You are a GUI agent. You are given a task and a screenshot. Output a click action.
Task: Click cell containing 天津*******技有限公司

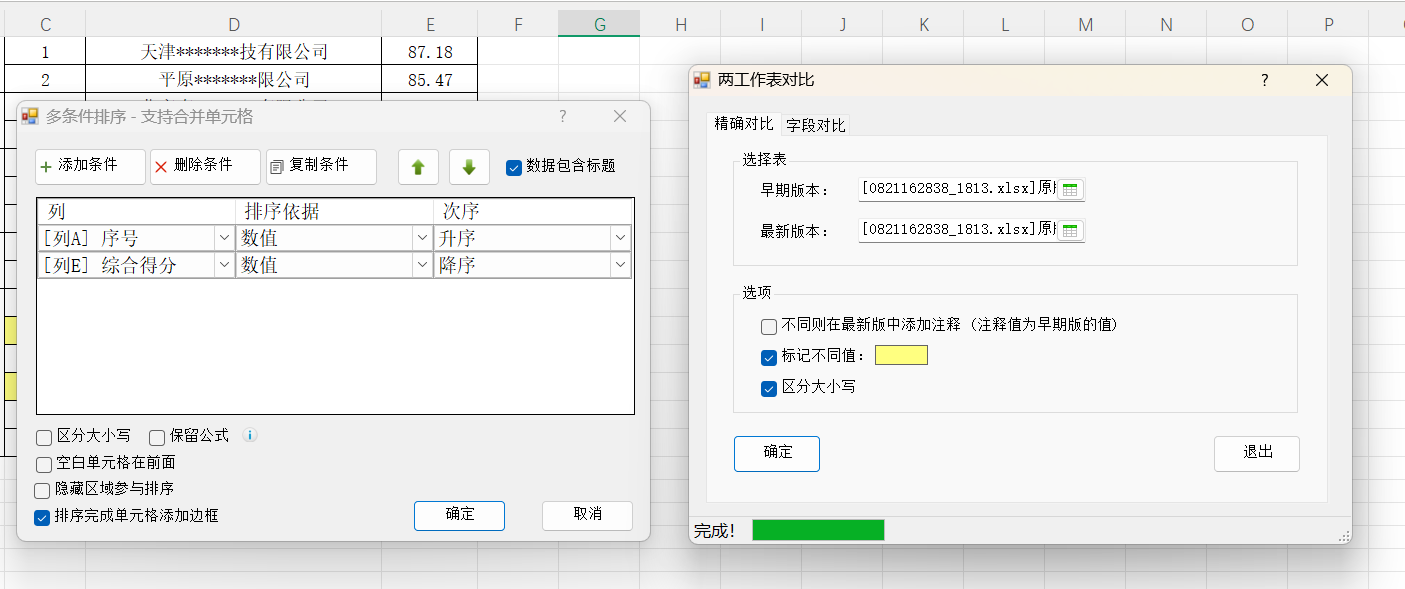234,52
